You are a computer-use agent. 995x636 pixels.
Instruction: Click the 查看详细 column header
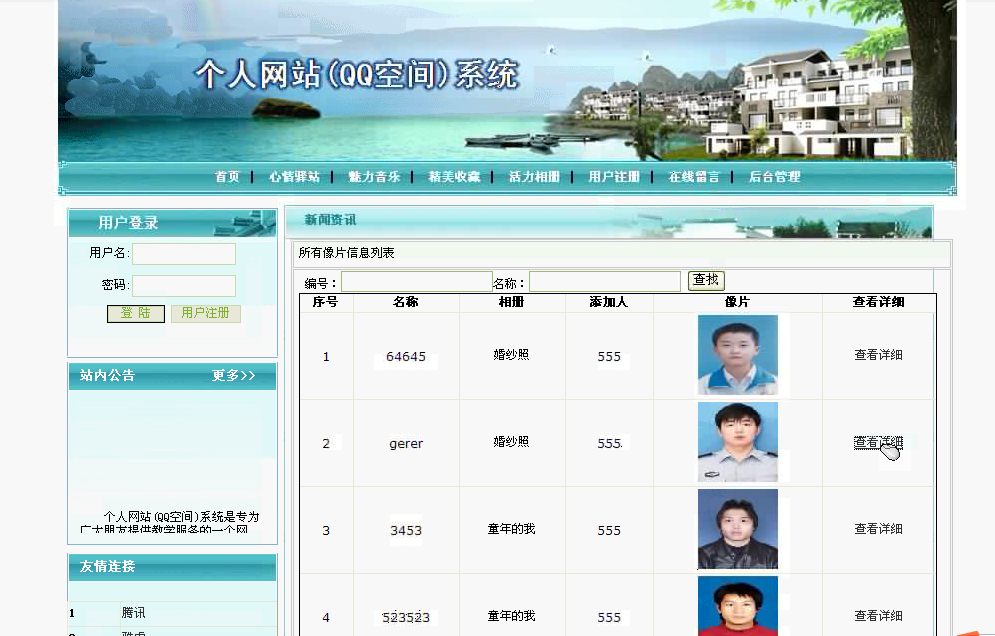point(878,302)
